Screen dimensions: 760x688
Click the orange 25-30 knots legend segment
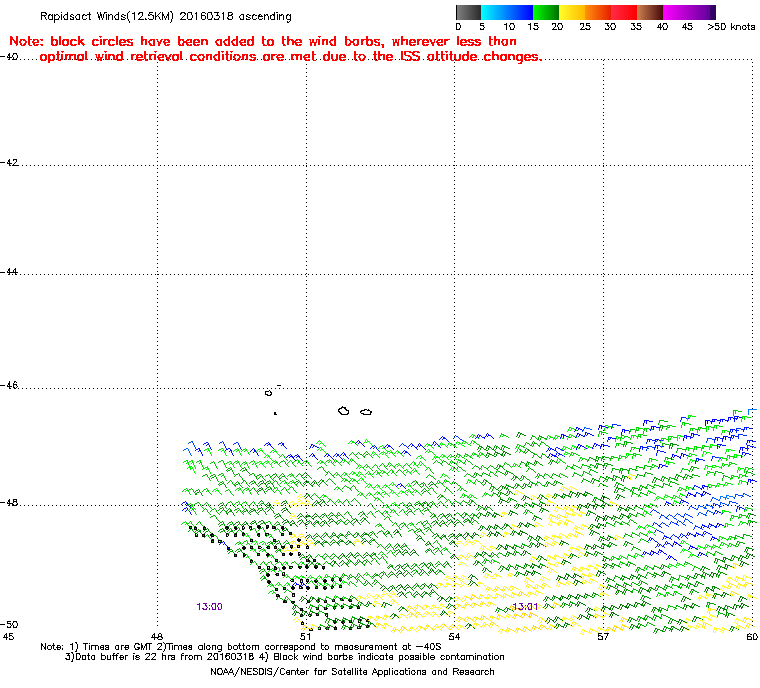tap(598, 12)
